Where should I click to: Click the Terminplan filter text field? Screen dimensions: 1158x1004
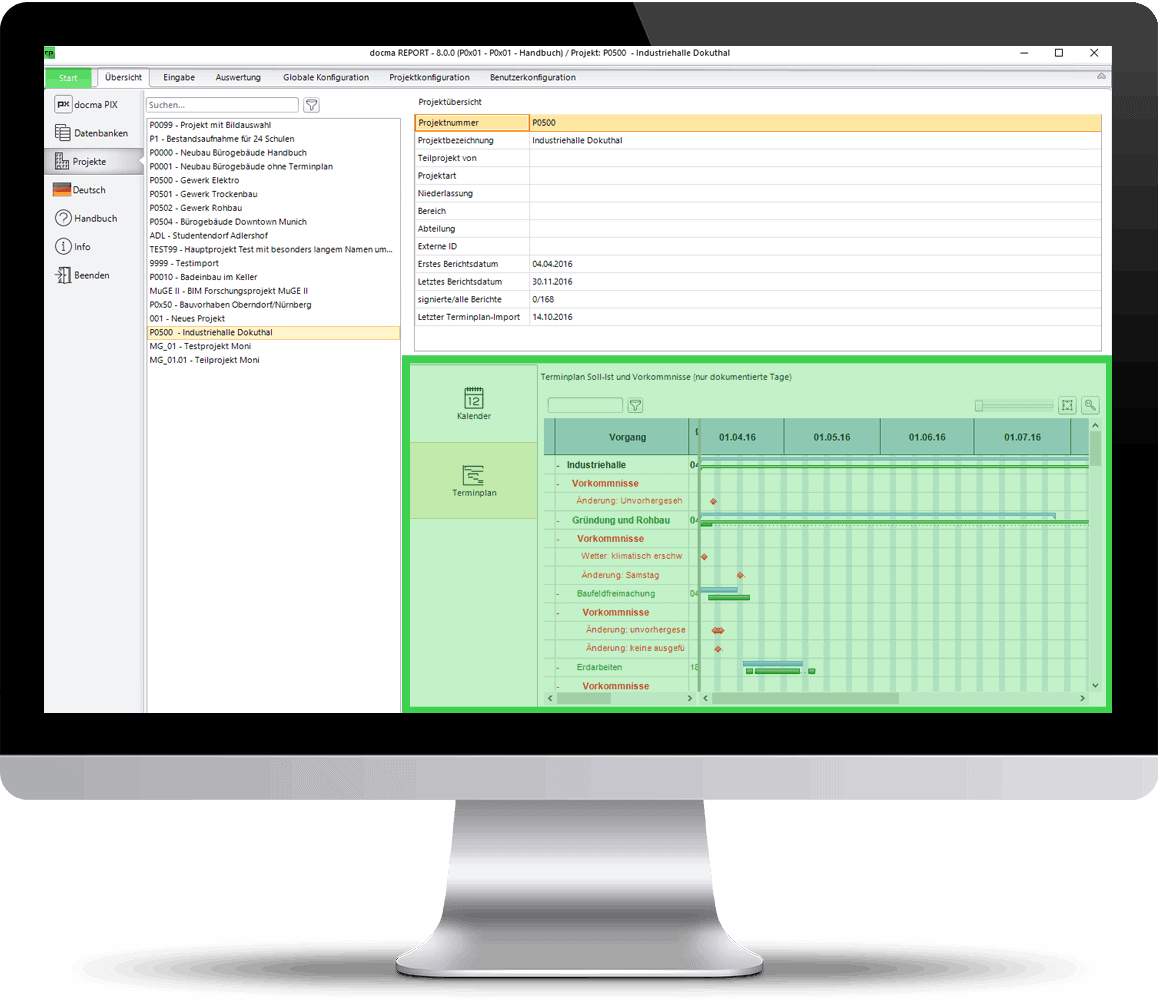pyautogui.click(x=585, y=405)
